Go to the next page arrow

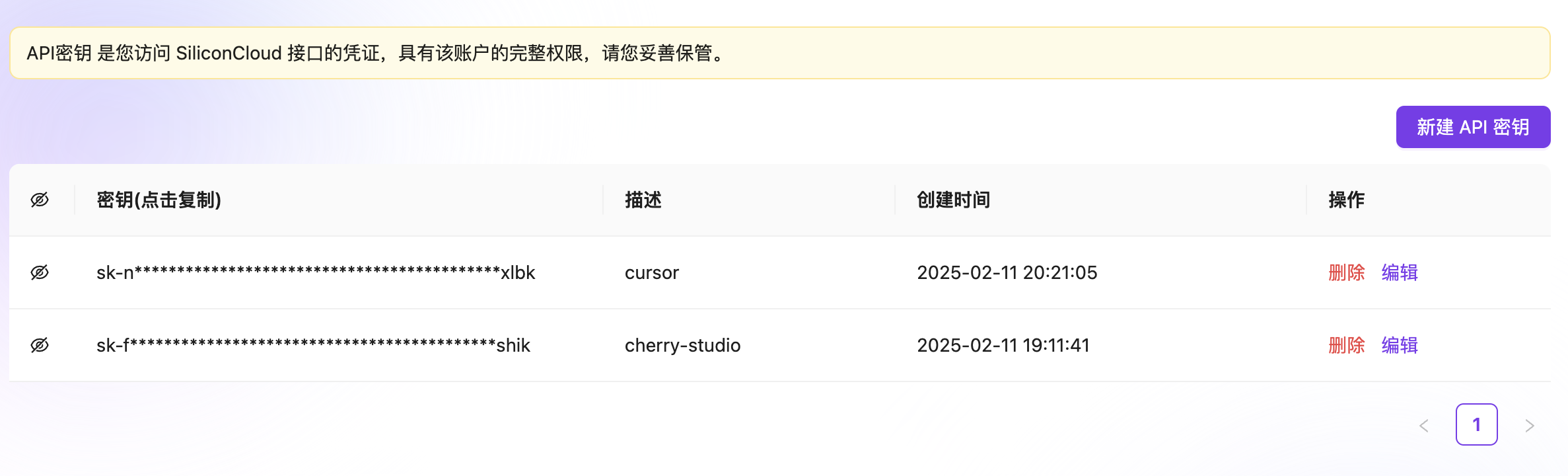click(x=1529, y=425)
